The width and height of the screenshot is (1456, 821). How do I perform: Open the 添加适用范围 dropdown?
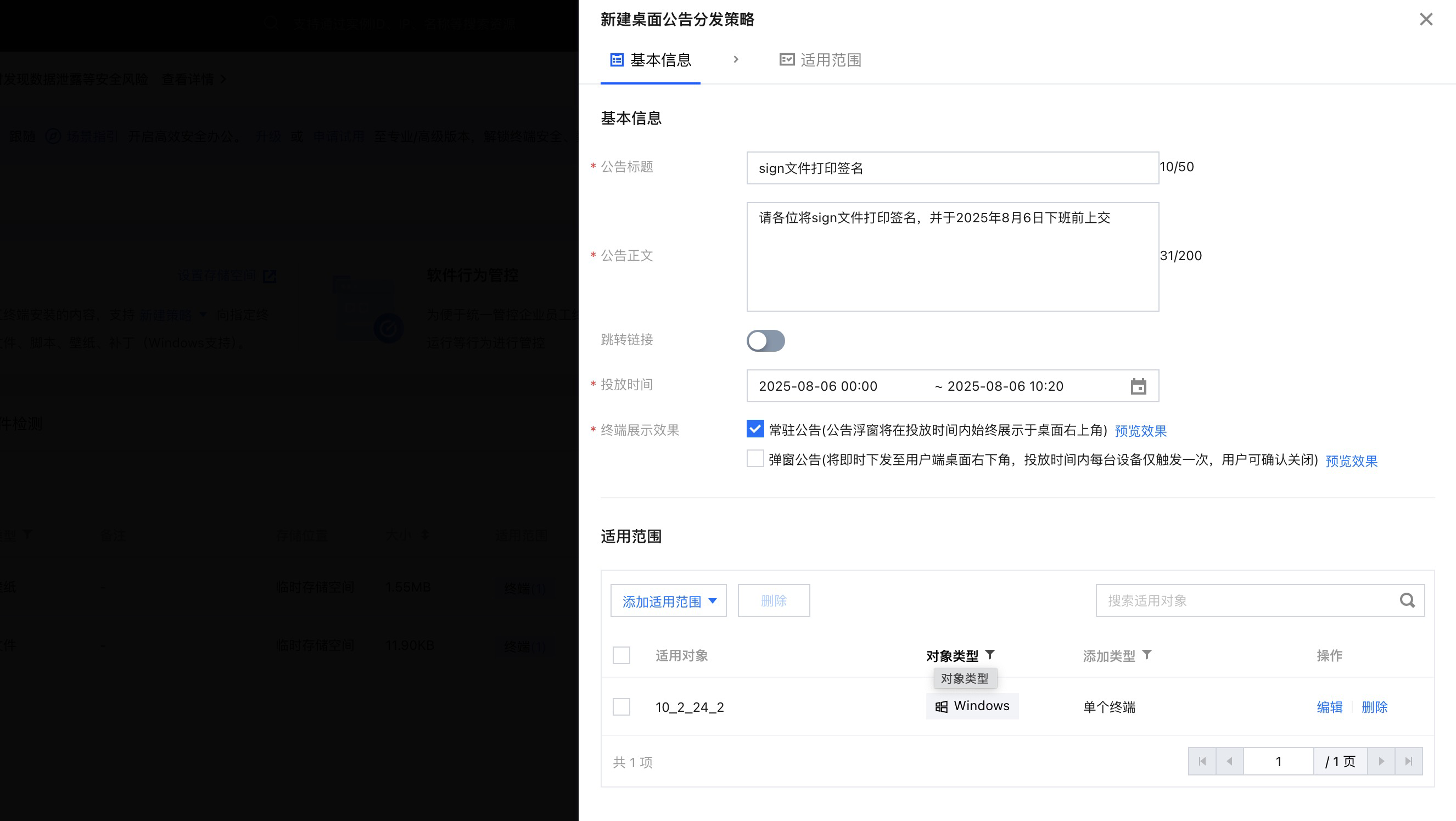click(x=669, y=600)
